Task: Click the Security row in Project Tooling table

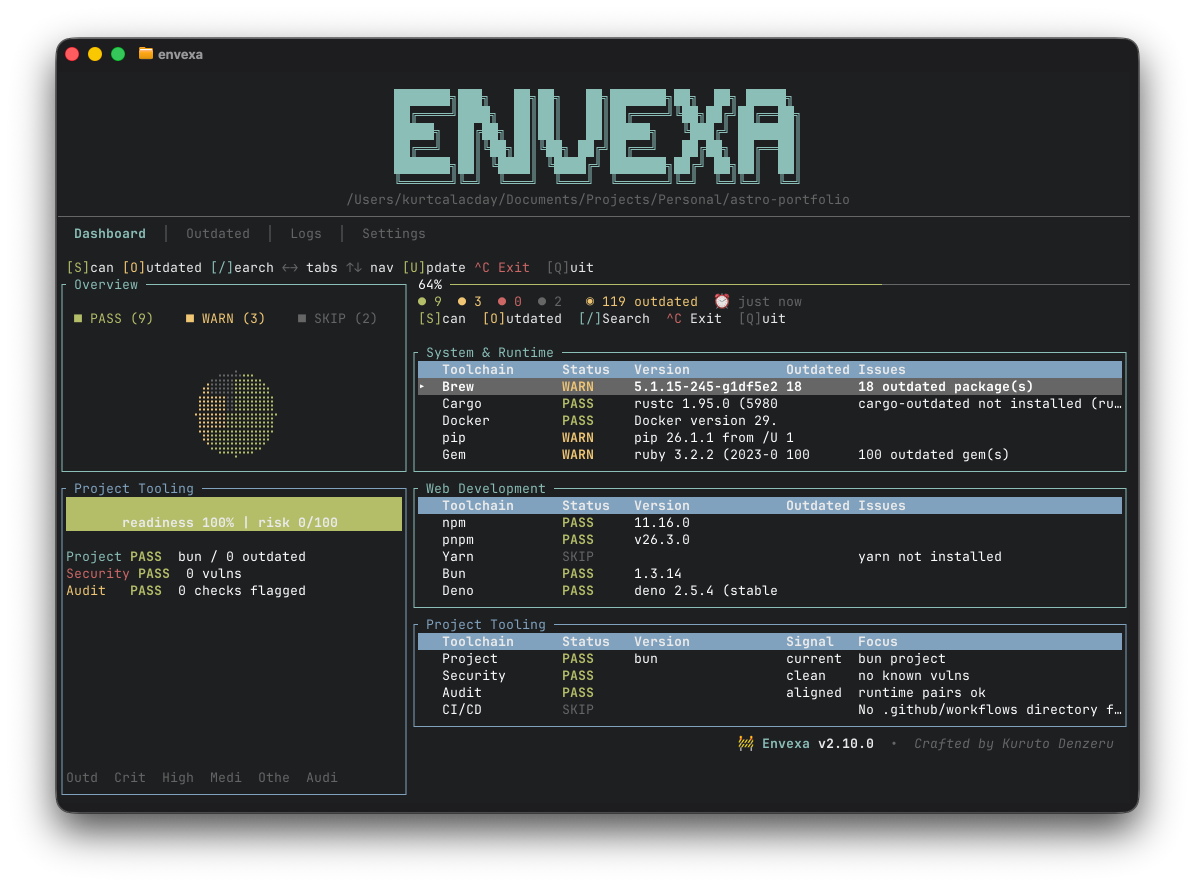Action: pyautogui.click(x=770, y=676)
